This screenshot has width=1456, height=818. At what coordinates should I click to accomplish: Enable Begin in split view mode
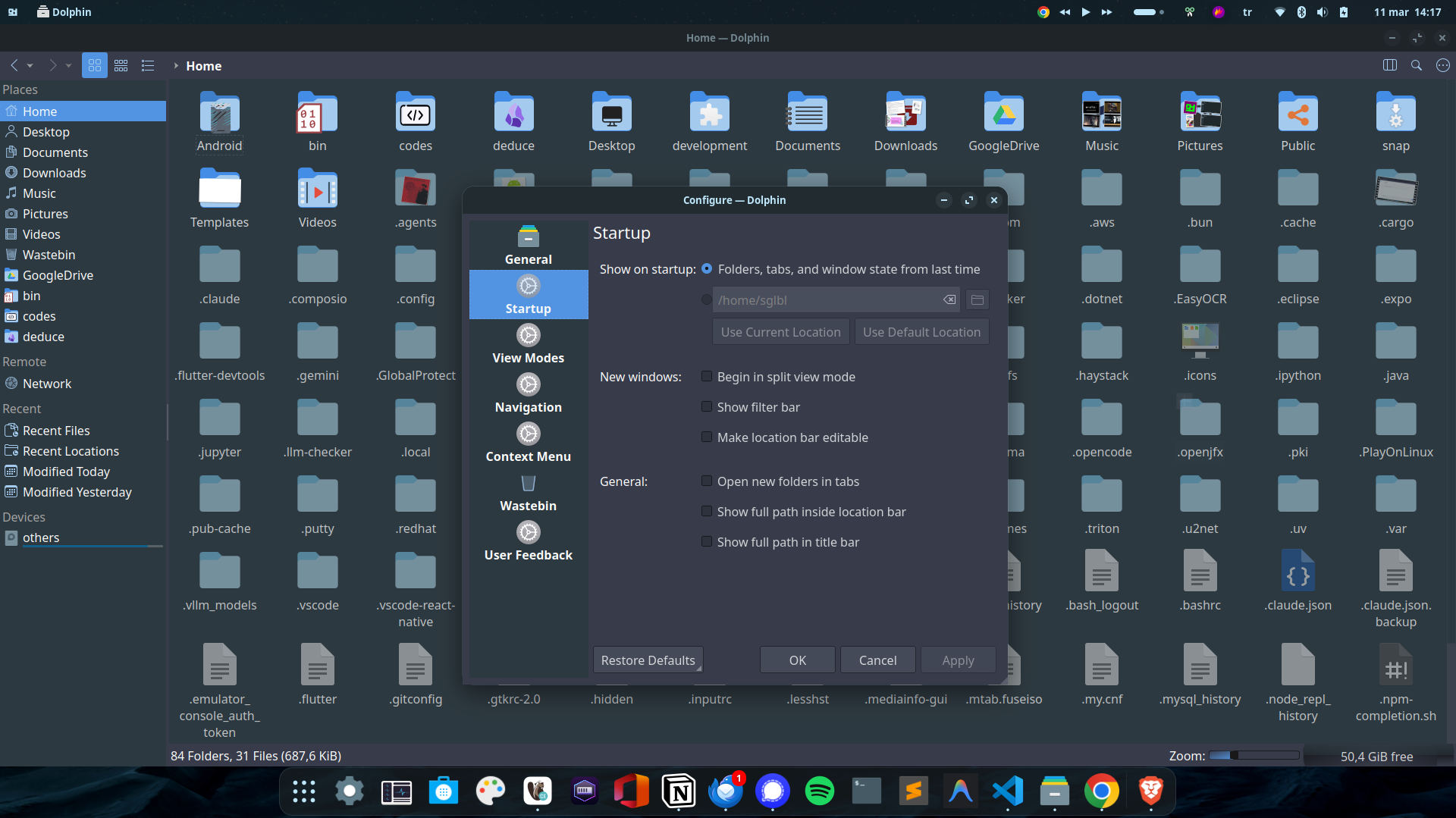[707, 377]
